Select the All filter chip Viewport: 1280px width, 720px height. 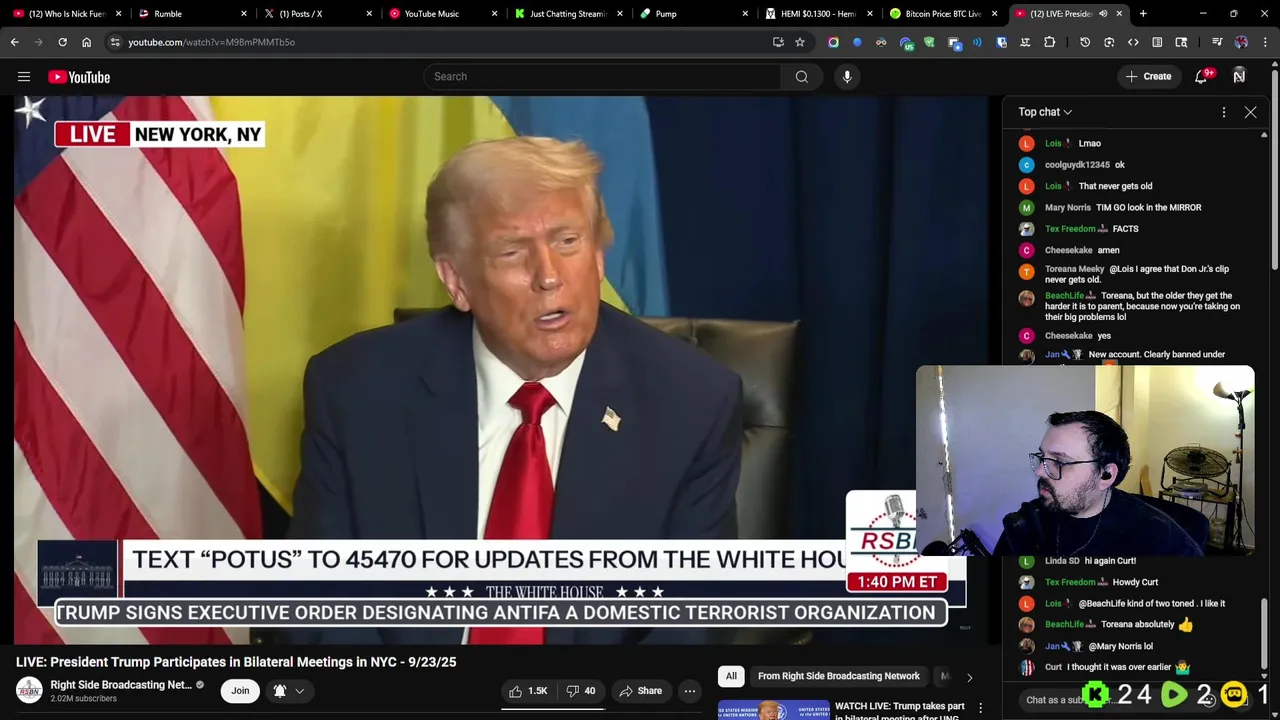[x=731, y=677]
